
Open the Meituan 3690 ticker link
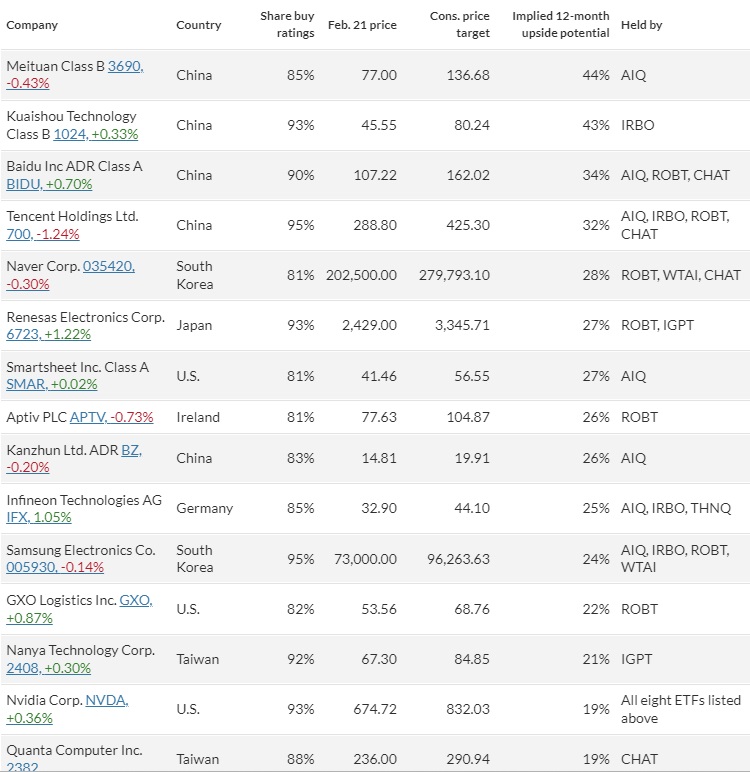pyautogui.click(x=126, y=66)
